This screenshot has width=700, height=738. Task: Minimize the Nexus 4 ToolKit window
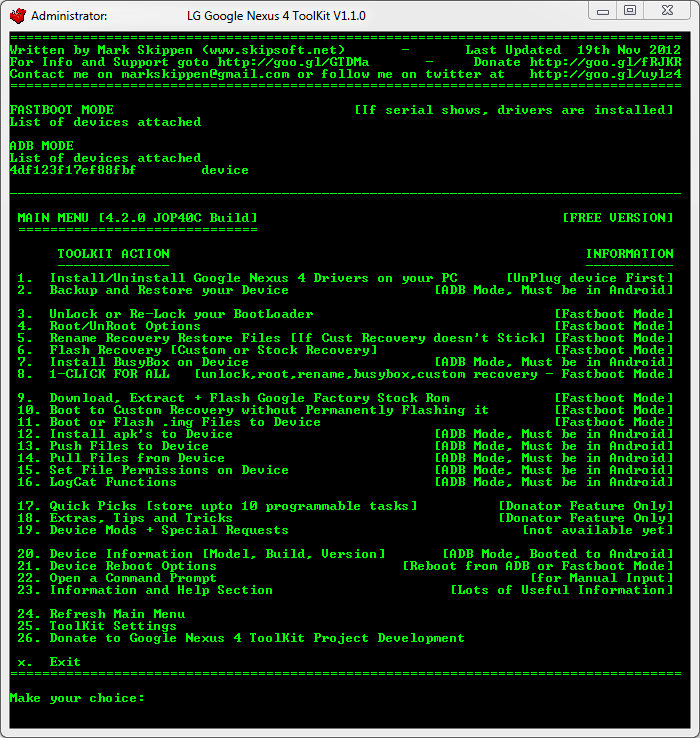[602, 11]
